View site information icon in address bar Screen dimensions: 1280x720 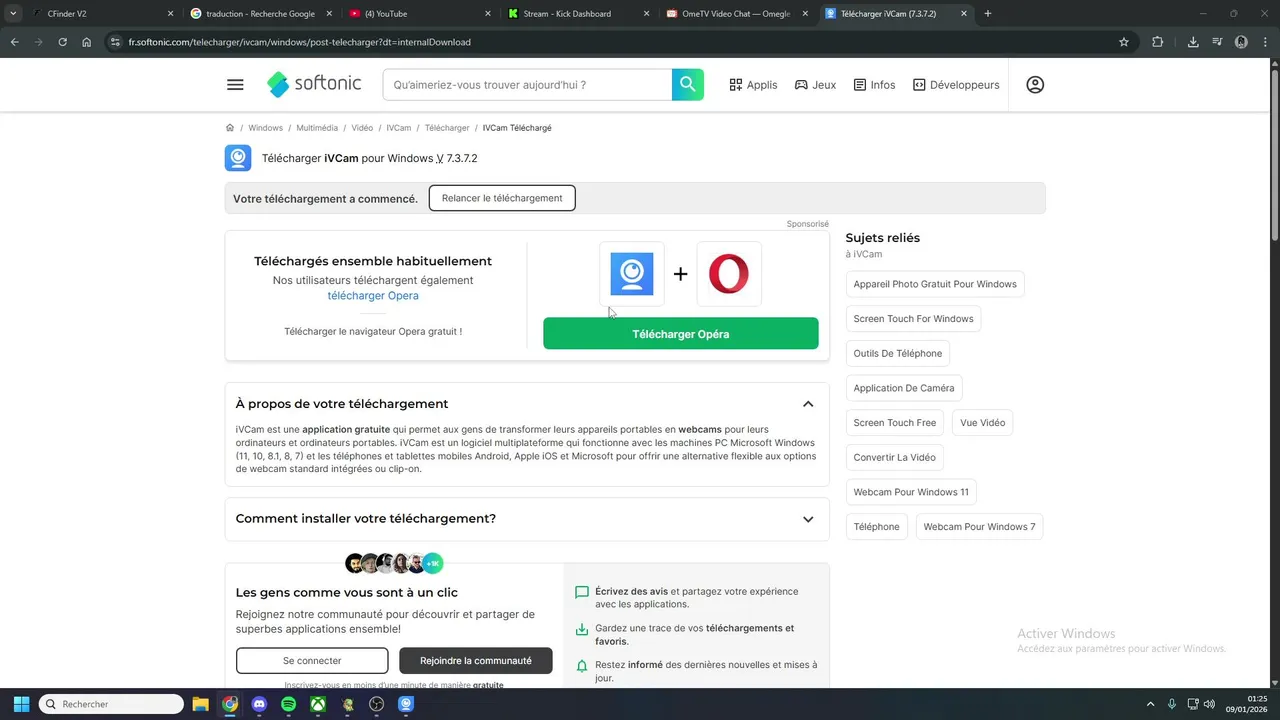(x=116, y=42)
